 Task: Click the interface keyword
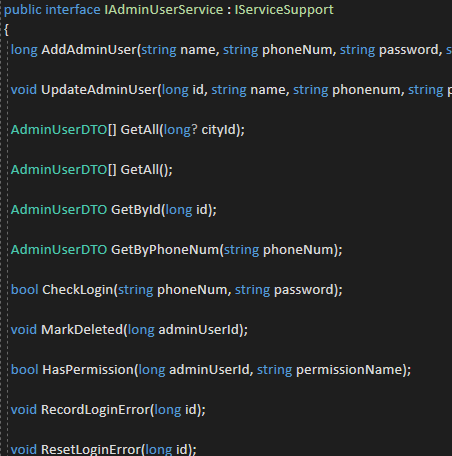[73, 10]
